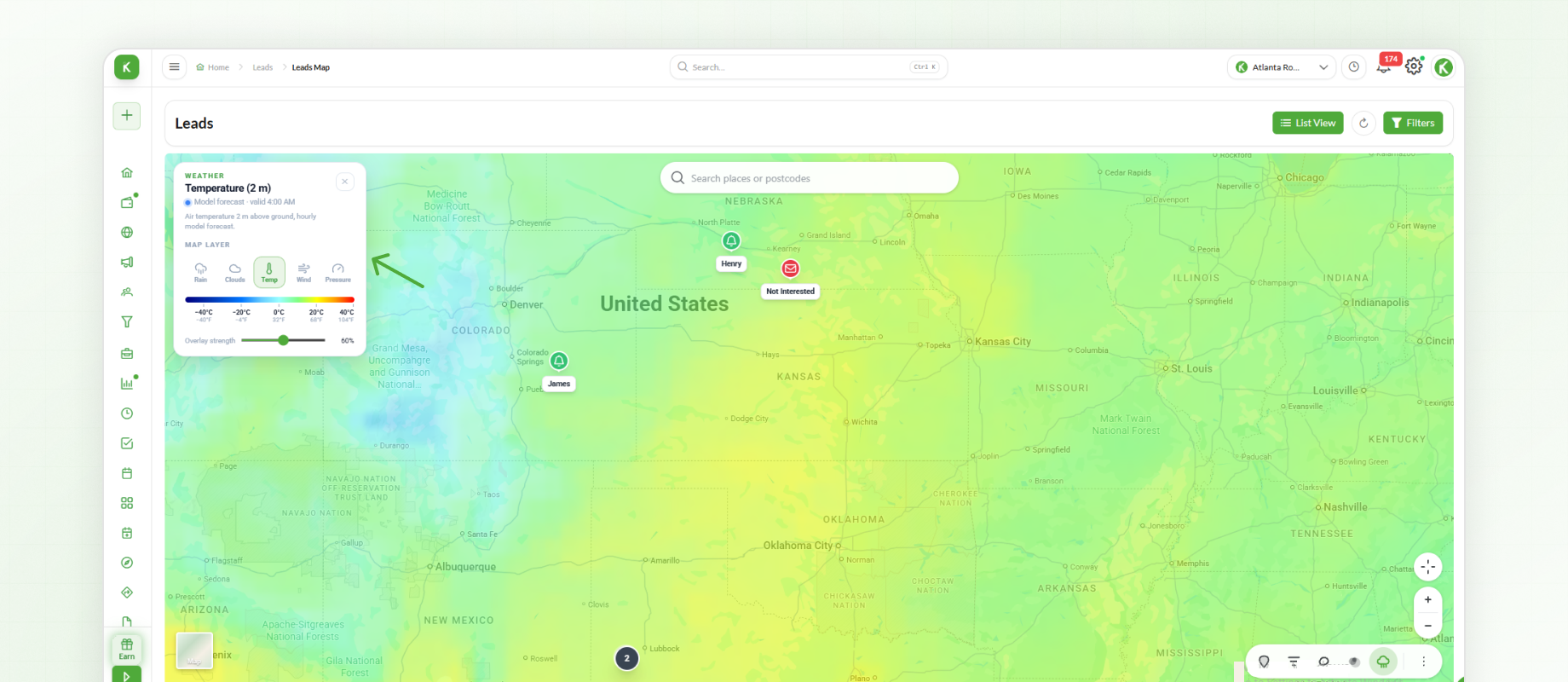
Task: Click the refresh button beside List View
Action: (x=1363, y=123)
